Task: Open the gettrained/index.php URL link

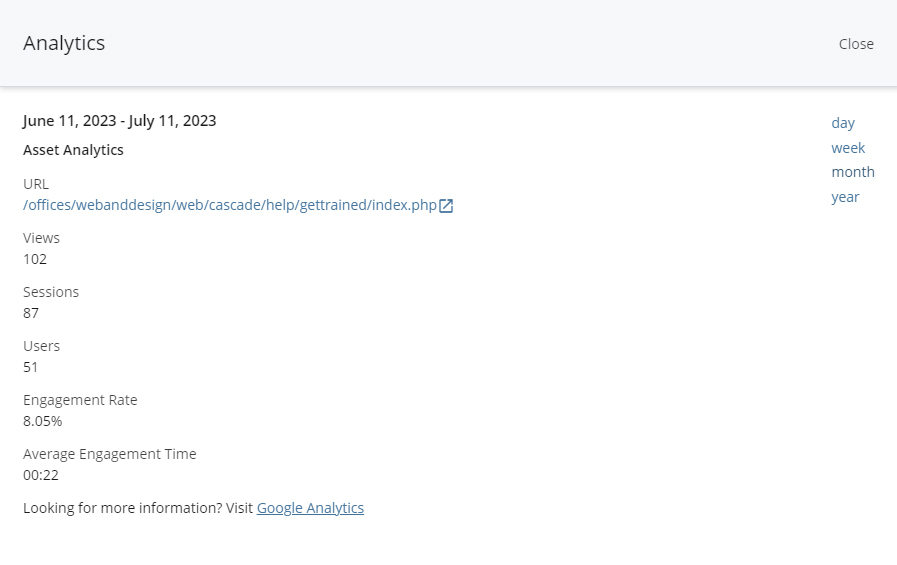Action: [230, 205]
